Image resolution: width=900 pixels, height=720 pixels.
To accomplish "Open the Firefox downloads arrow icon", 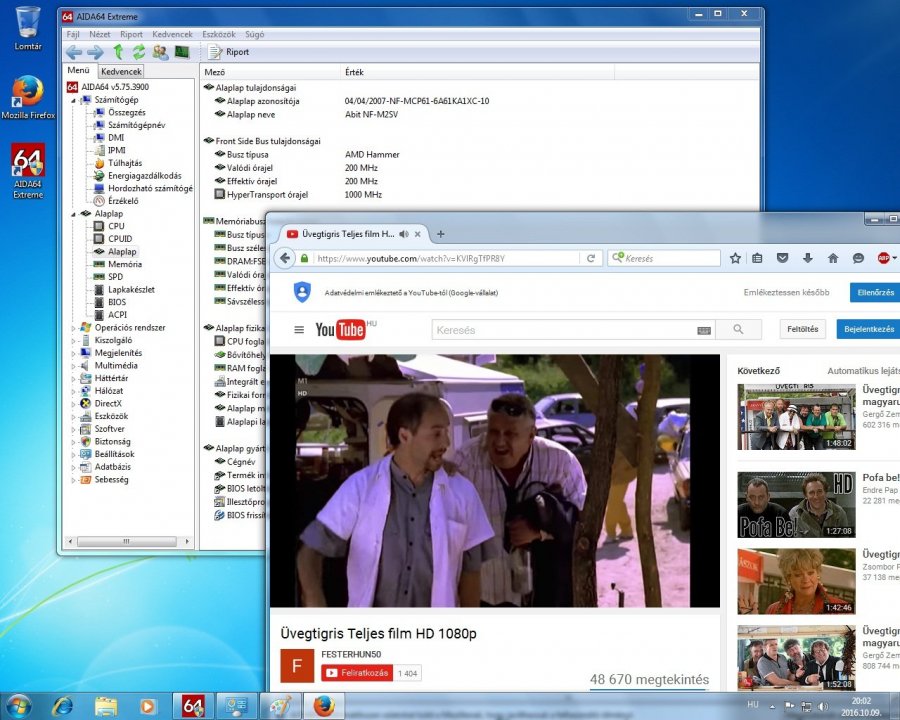I will [808, 258].
